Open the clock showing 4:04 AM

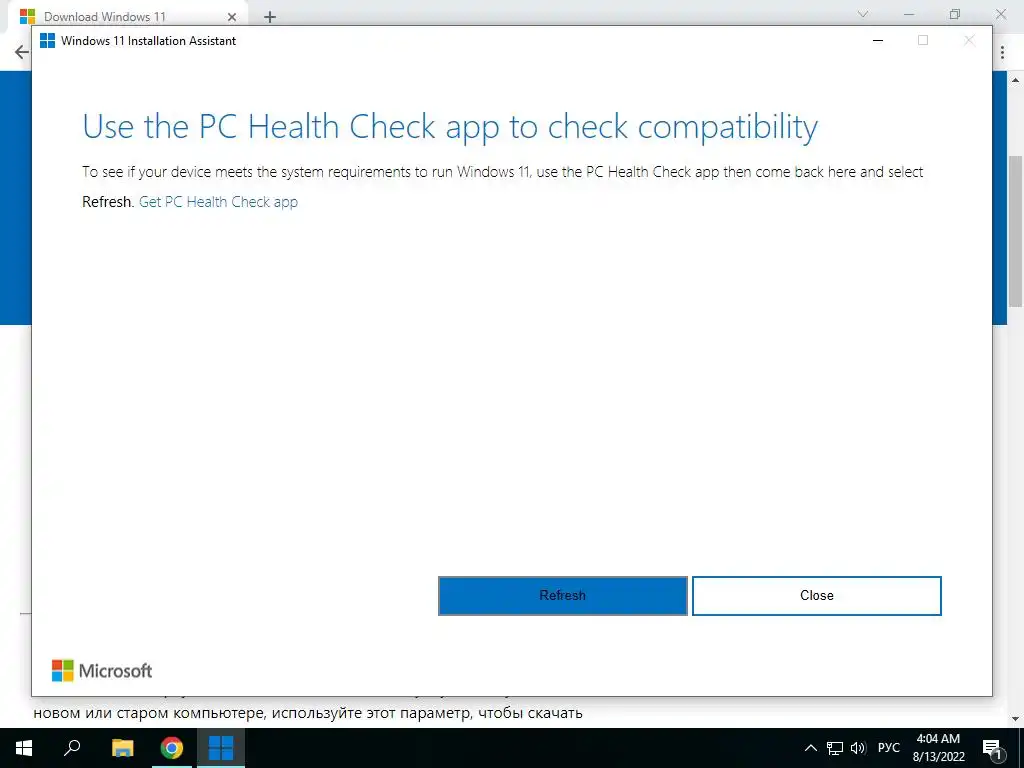pos(938,748)
